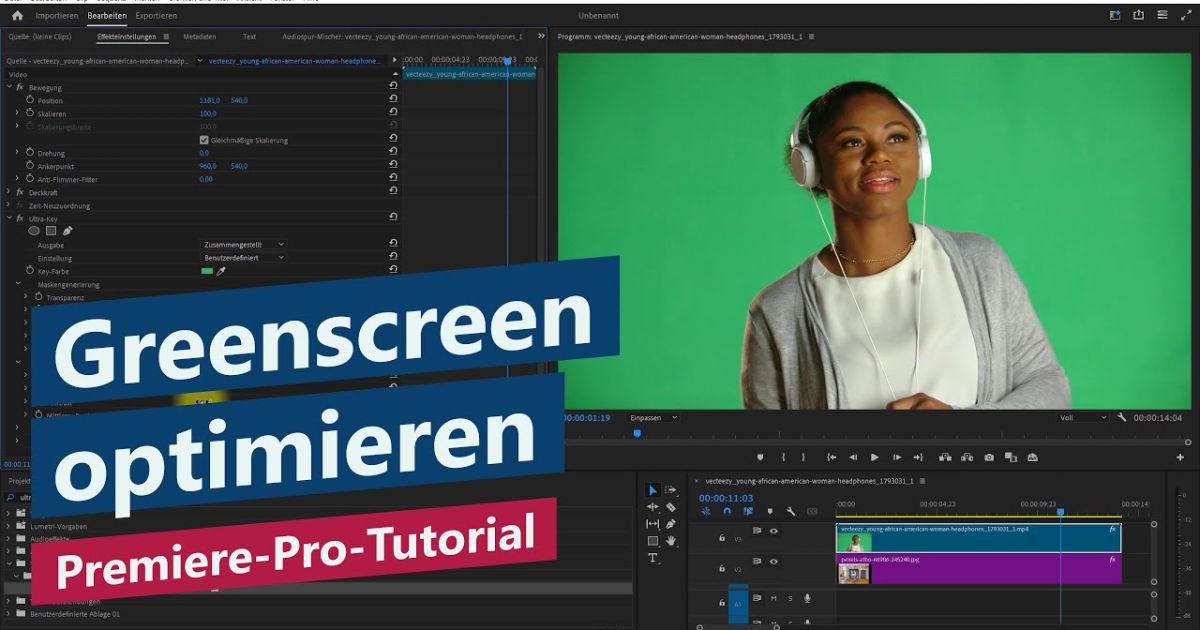
Task: Uncheck the Gleichmäßige Skalierung checkbox
Action: point(206,139)
